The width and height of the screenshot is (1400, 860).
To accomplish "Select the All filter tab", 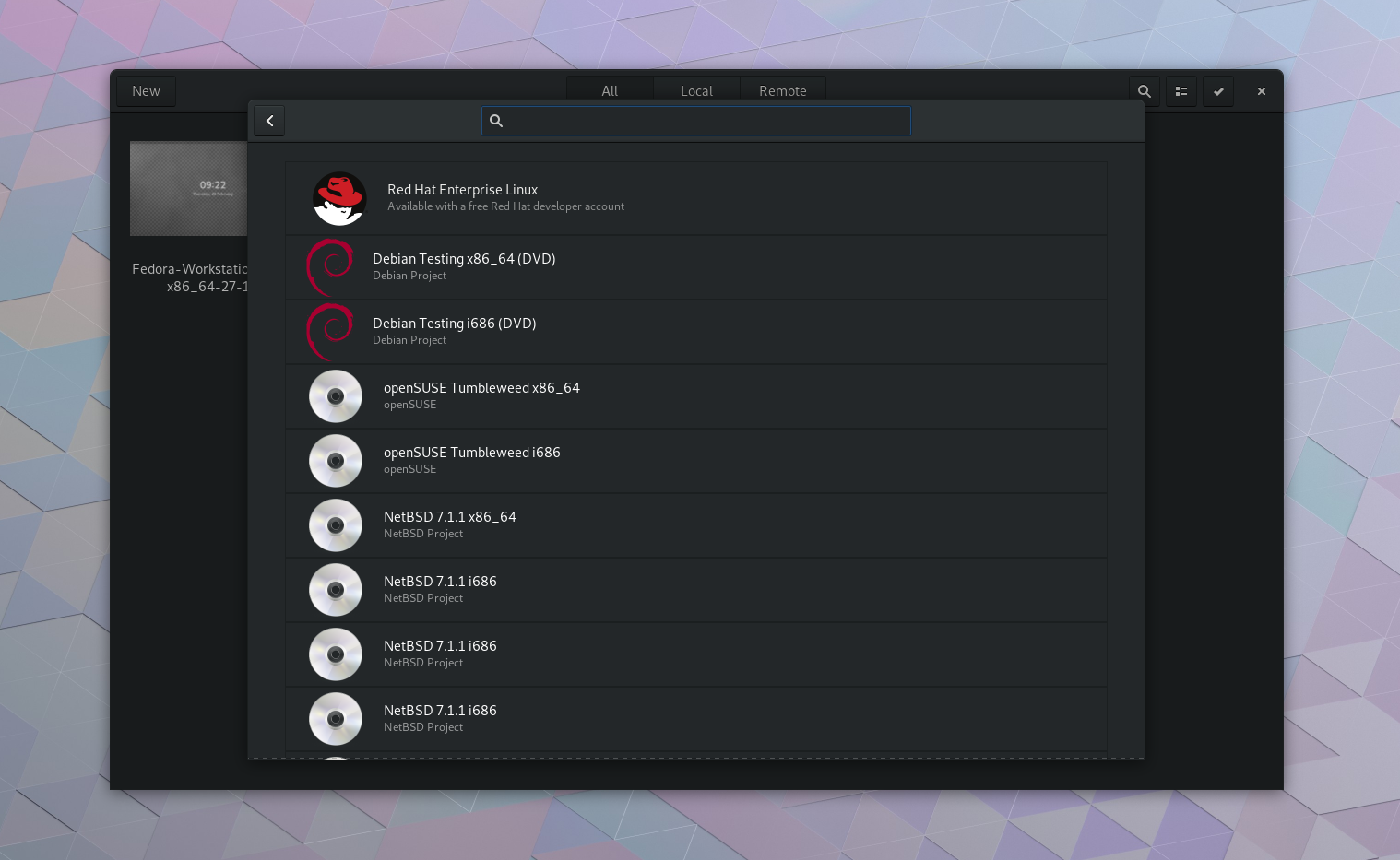I will tap(609, 90).
